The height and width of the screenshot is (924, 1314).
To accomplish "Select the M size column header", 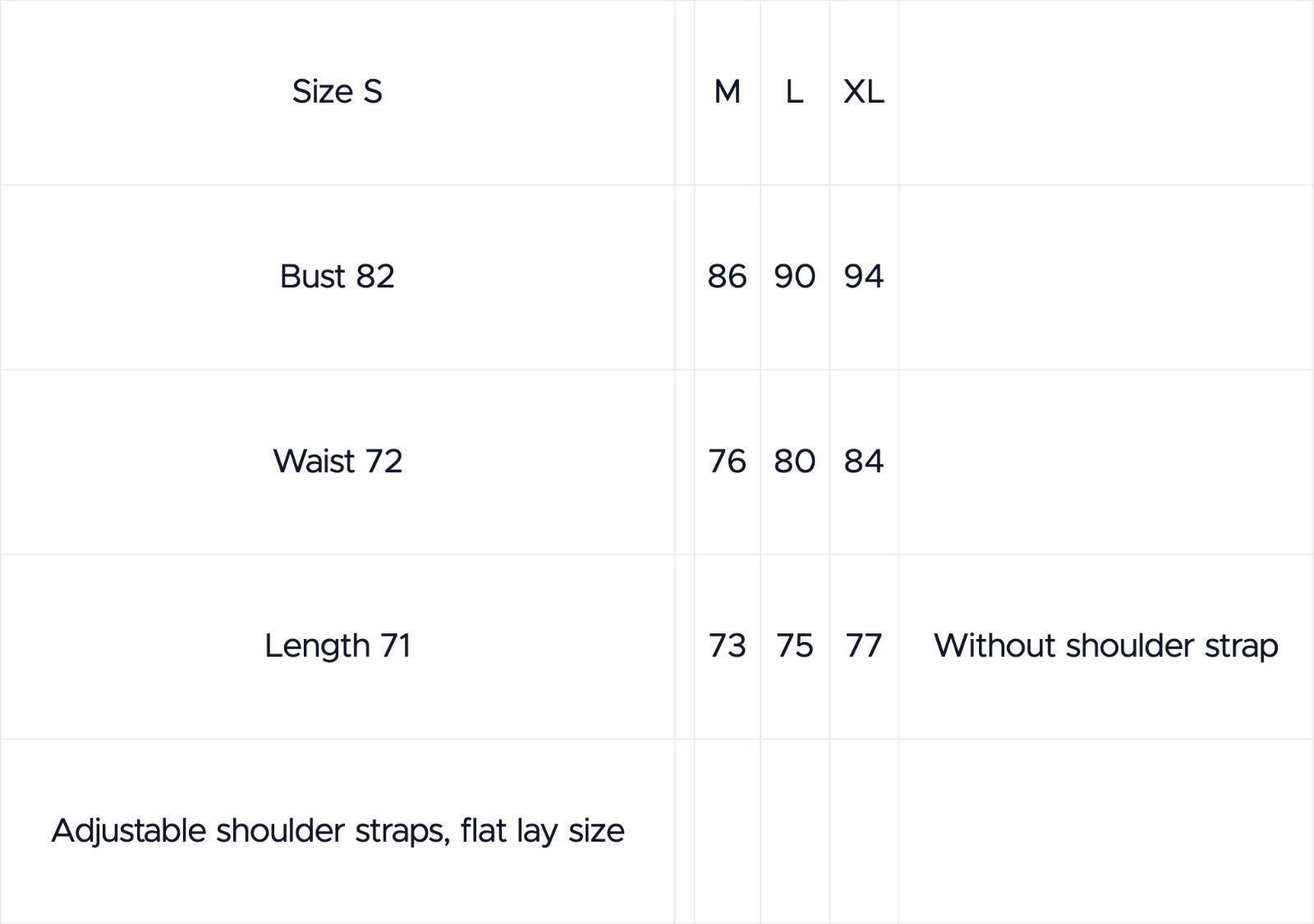I will [727, 92].
